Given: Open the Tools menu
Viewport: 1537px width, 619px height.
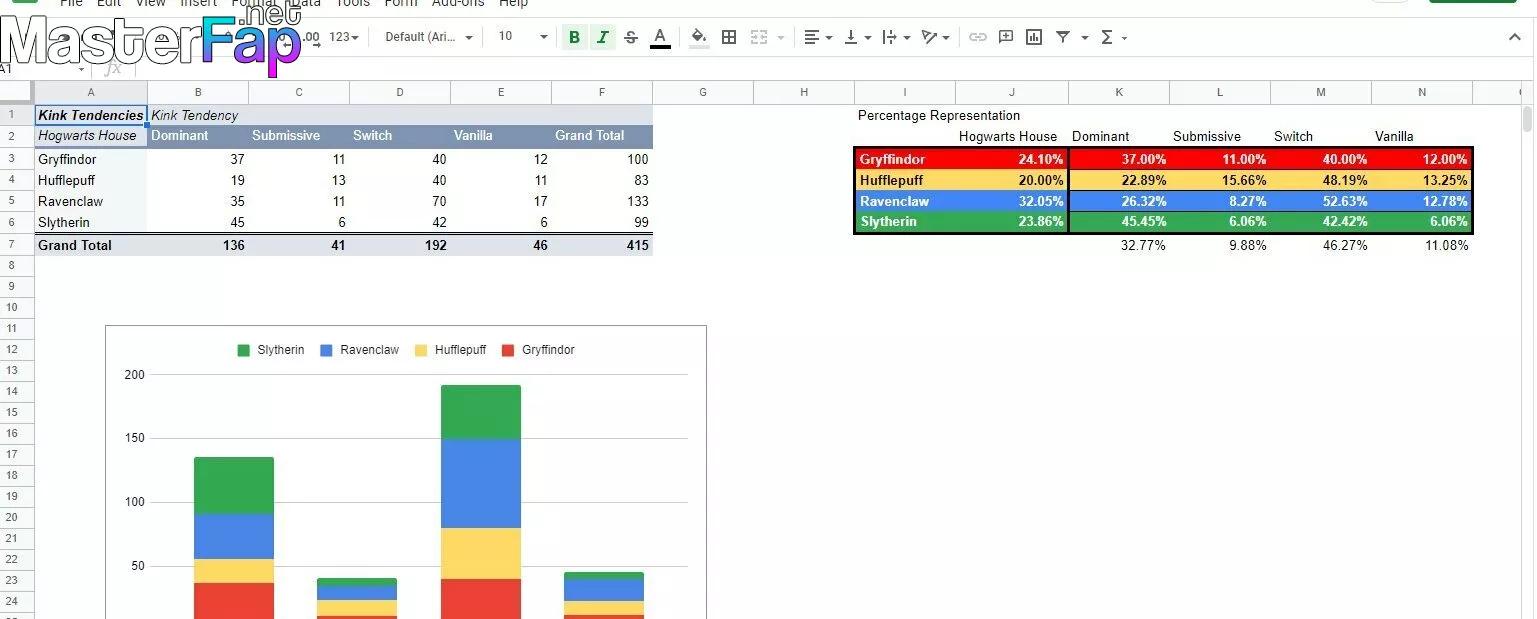Looking at the screenshot, I should coord(352,4).
